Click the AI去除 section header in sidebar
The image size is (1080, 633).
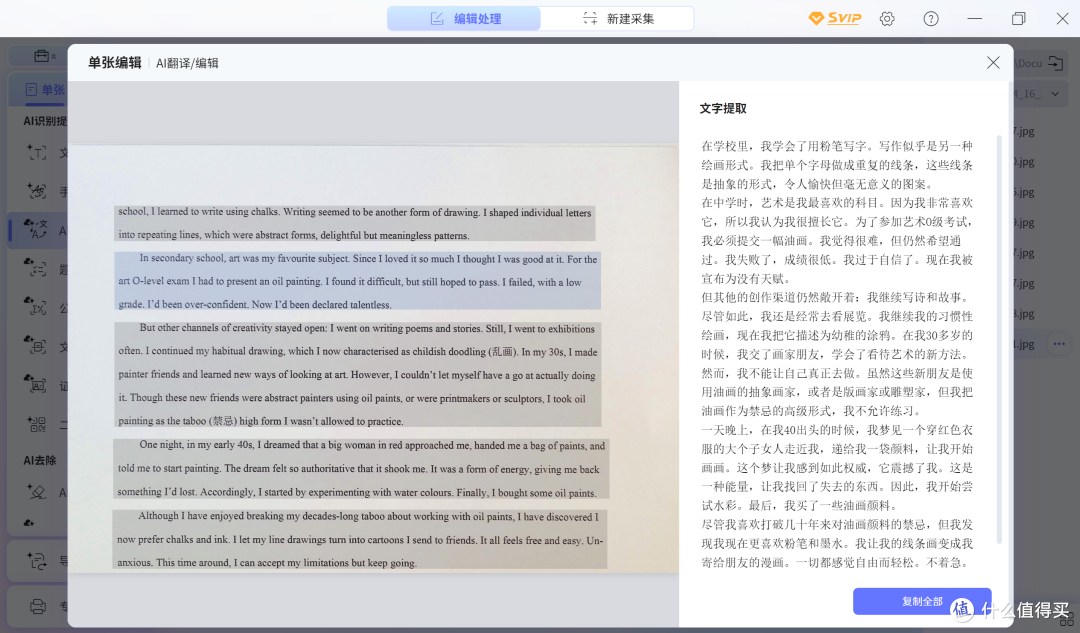point(40,460)
